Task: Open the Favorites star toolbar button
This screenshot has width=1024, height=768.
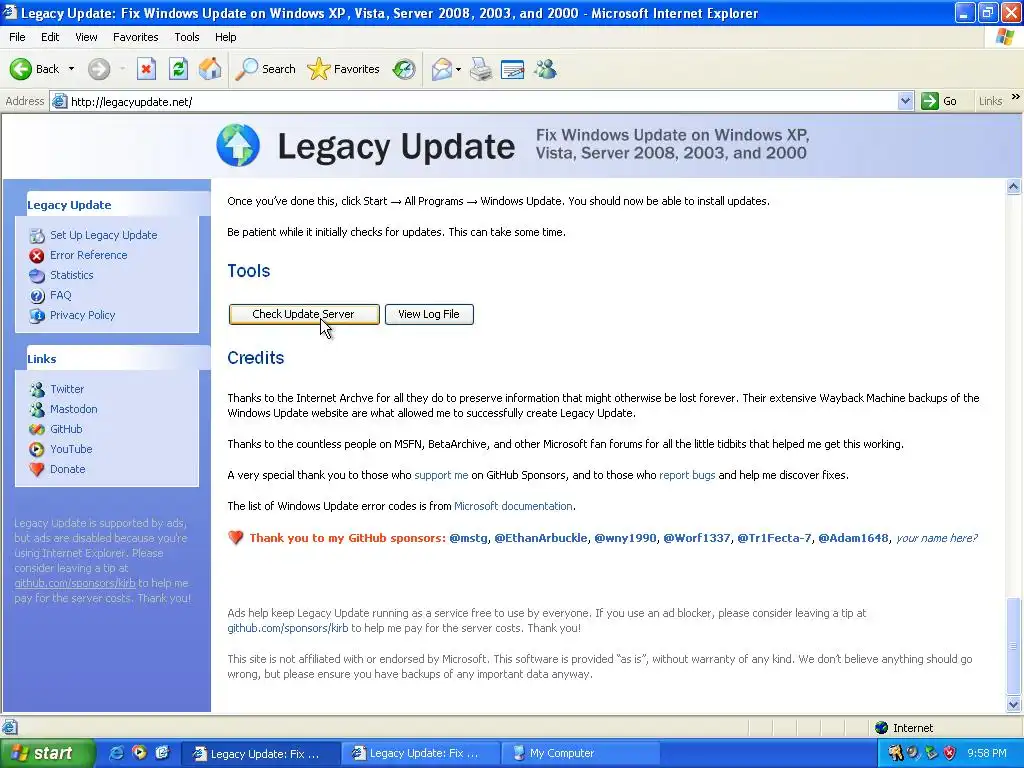Action: 344,69
